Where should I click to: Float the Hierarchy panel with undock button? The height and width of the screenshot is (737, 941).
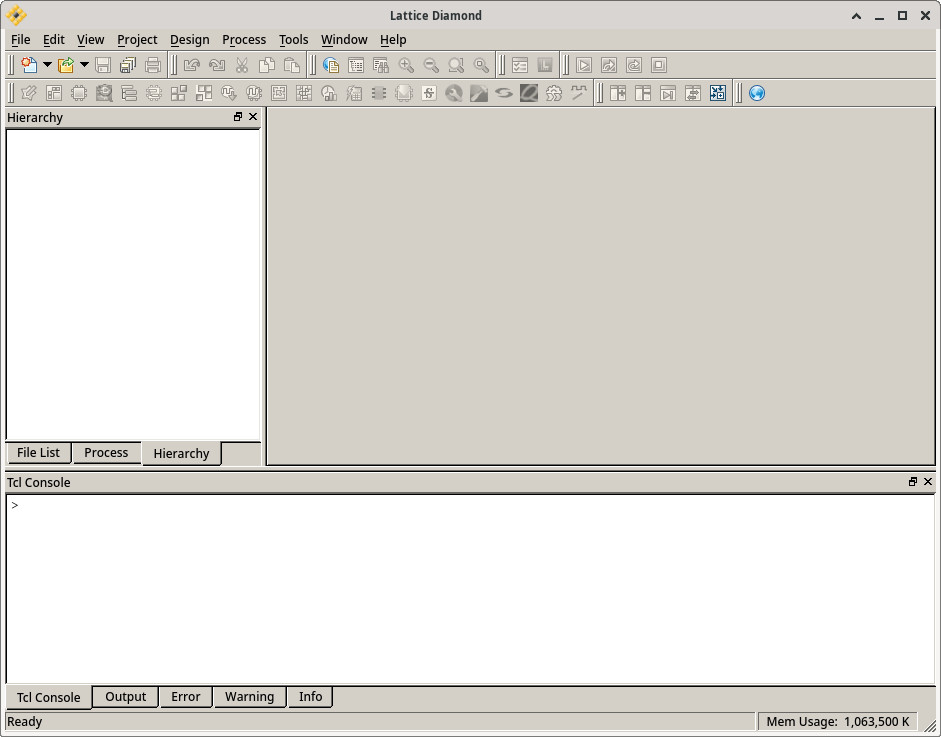click(x=238, y=116)
